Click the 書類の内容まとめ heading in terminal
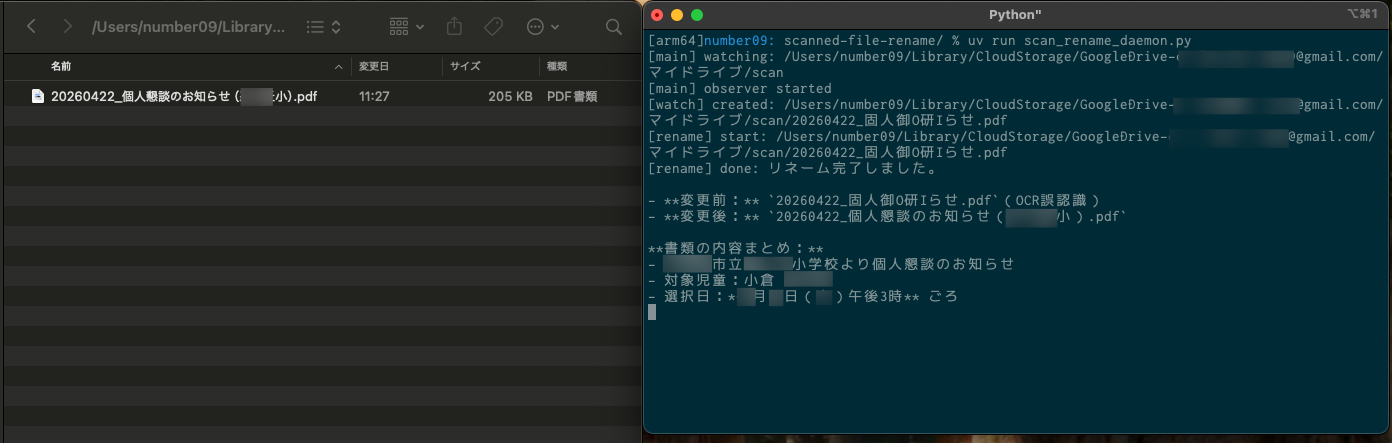Image resolution: width=1392 pixels, height=443 pixels. tap(736, 248)
